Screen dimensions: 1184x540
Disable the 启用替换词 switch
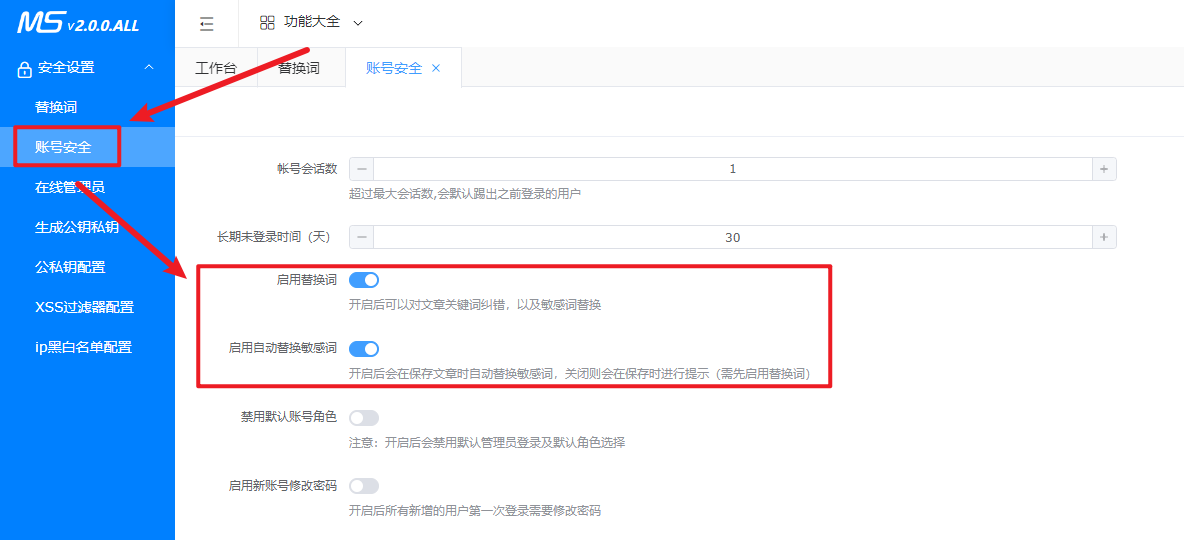[364, 280]
